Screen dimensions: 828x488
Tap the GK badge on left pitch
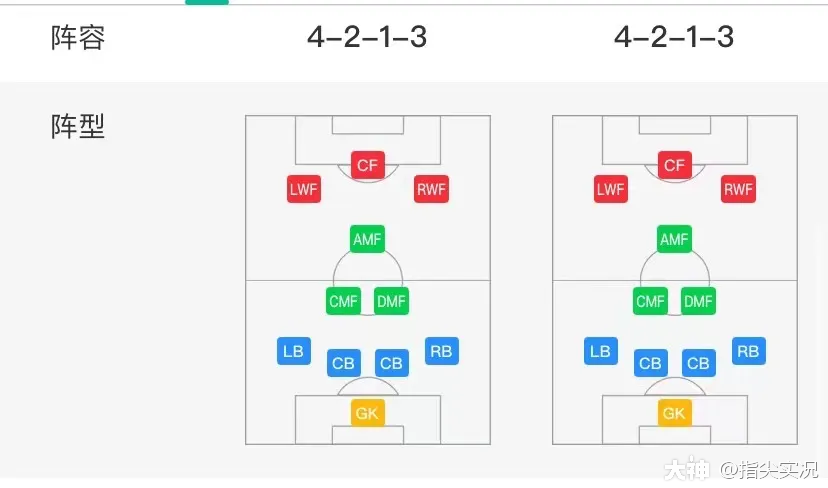pyautogui.click(x=367, y=412)
